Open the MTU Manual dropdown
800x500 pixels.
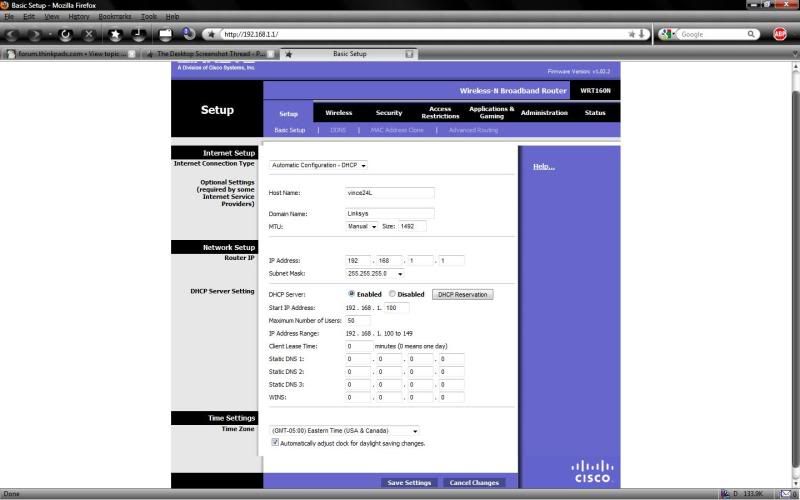point(362,226)
